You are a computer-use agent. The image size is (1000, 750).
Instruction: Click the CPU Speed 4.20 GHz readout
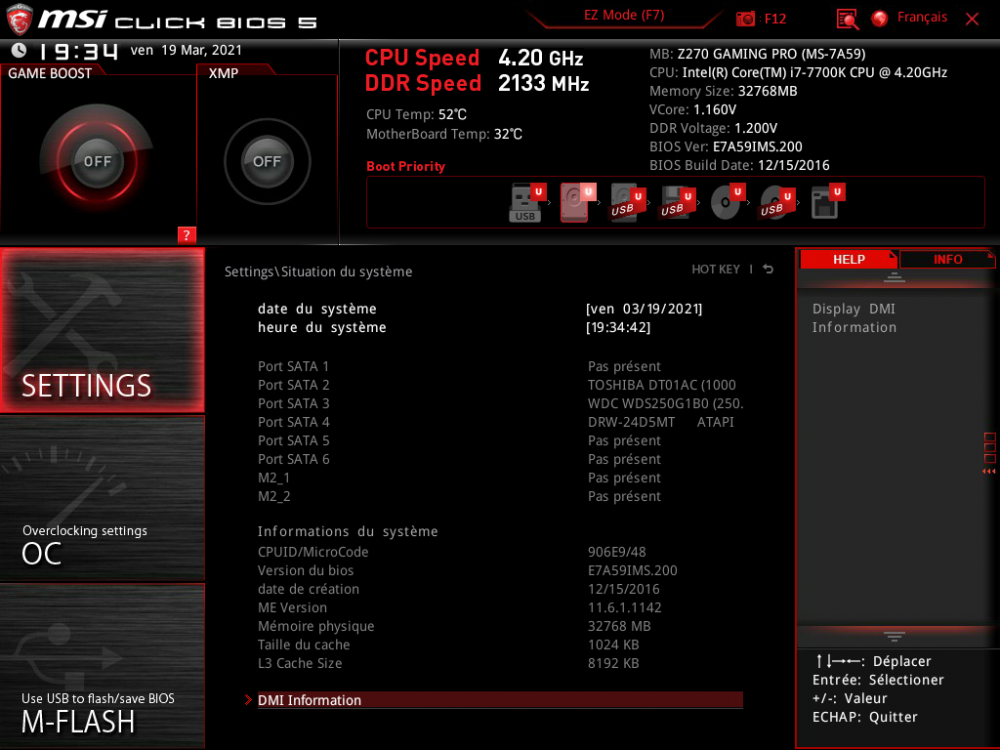(474, 57)
